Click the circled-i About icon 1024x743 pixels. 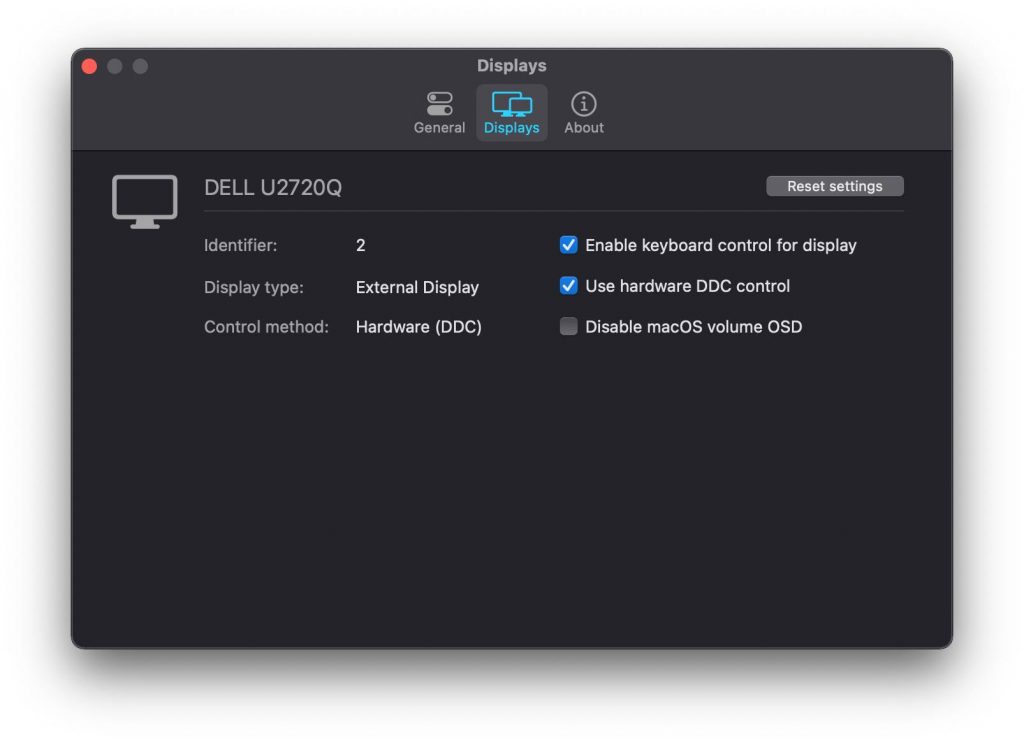tap(583, 103)
